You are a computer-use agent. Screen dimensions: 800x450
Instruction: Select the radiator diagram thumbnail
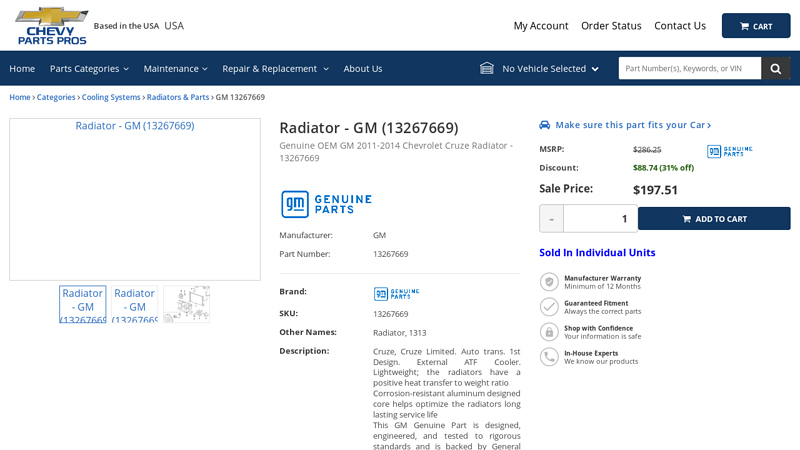coord(187,304)
